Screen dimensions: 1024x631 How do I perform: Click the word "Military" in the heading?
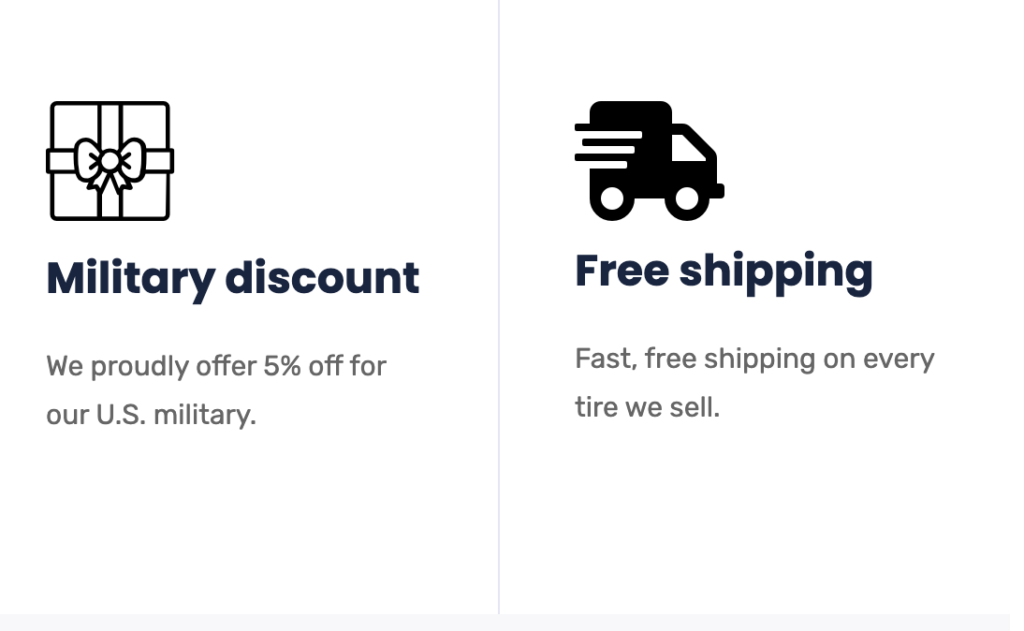coord(131,279)
